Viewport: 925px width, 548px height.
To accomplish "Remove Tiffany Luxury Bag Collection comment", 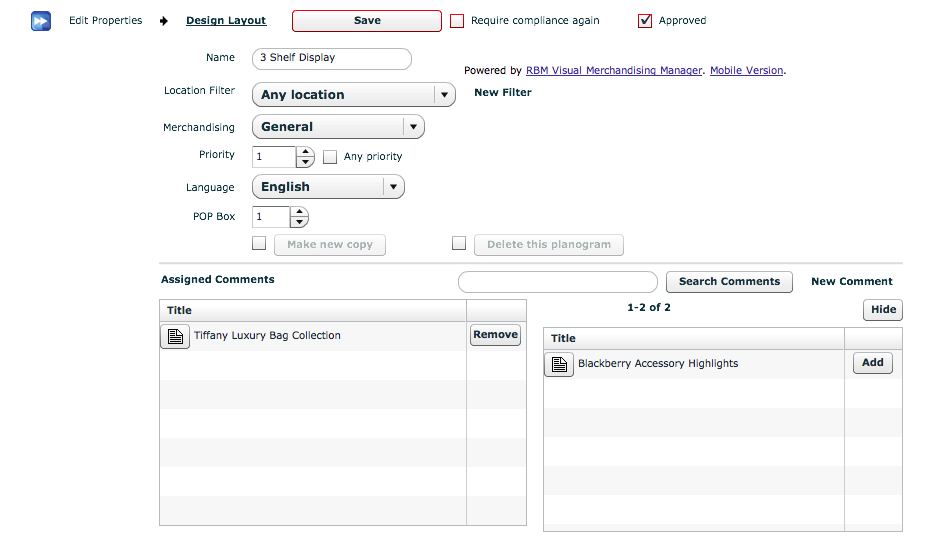I will pos(495,335).
